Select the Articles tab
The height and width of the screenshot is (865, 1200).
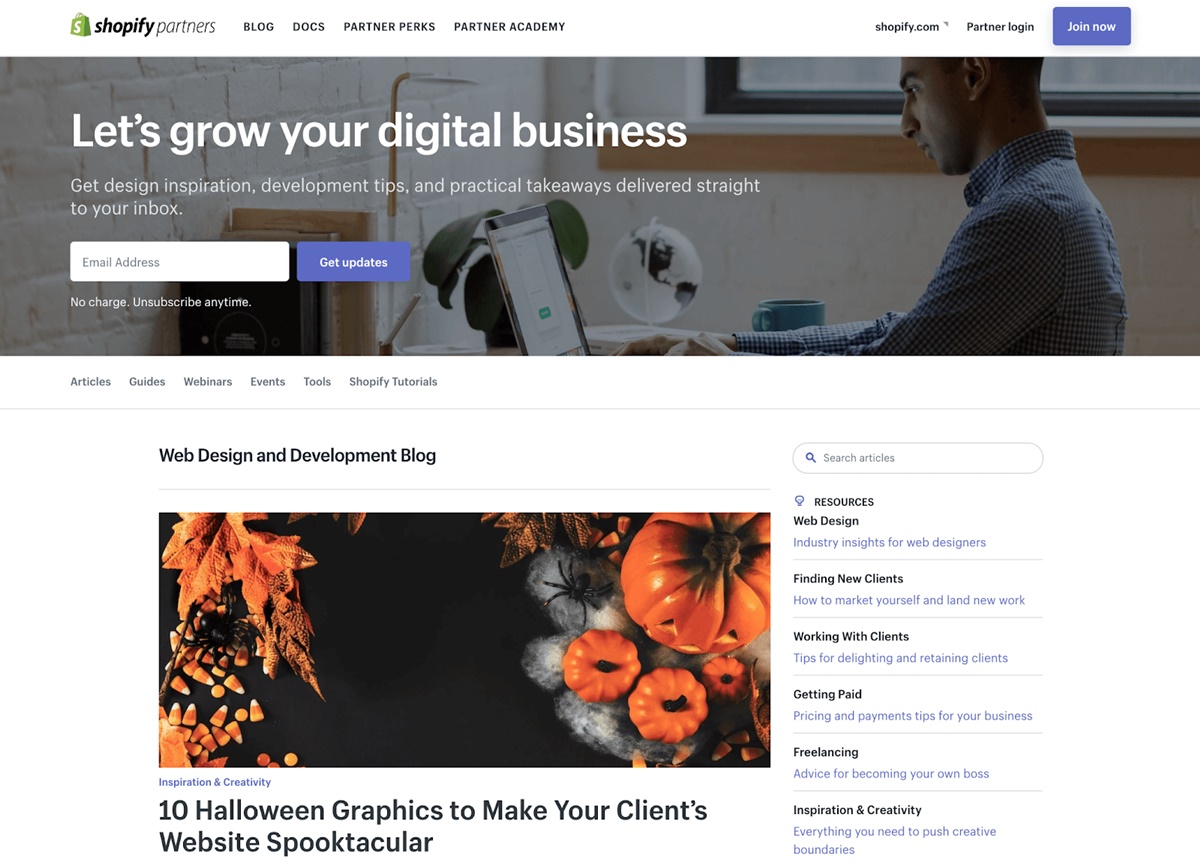90,382
